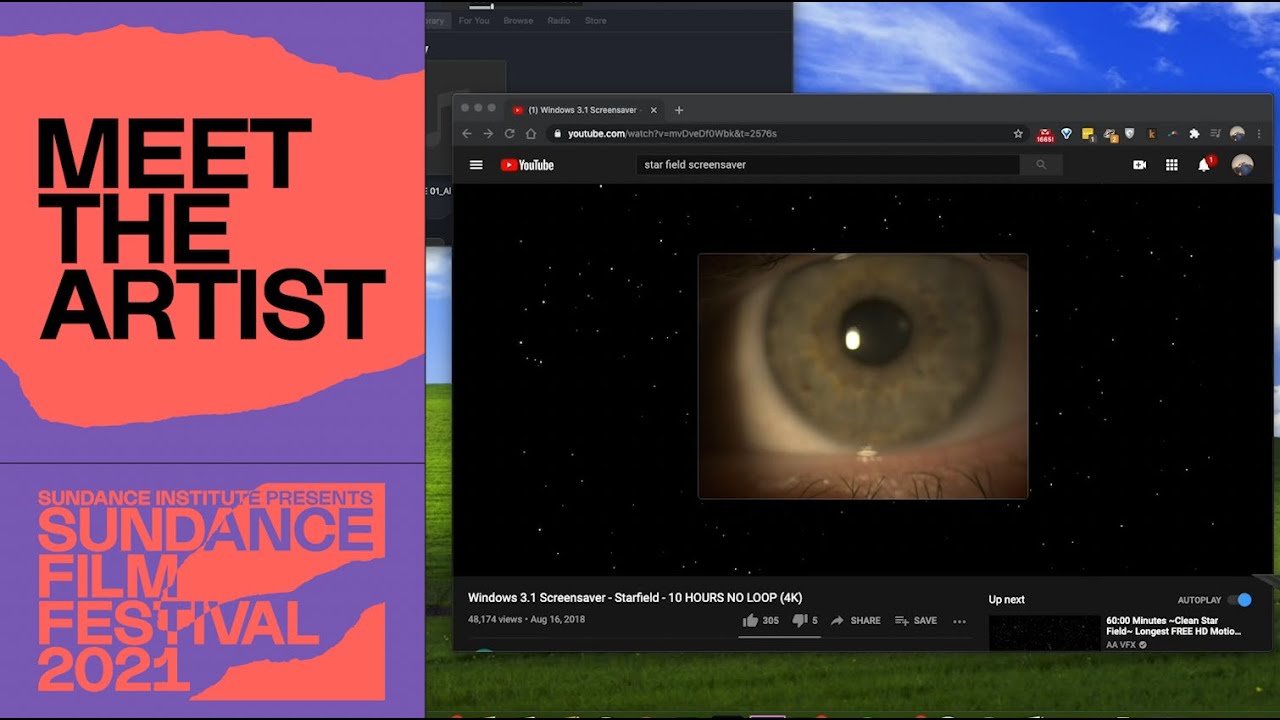The image size is (1280, 720).
Task: Click the Up next video thumbnail
Action: (1044, 633)
